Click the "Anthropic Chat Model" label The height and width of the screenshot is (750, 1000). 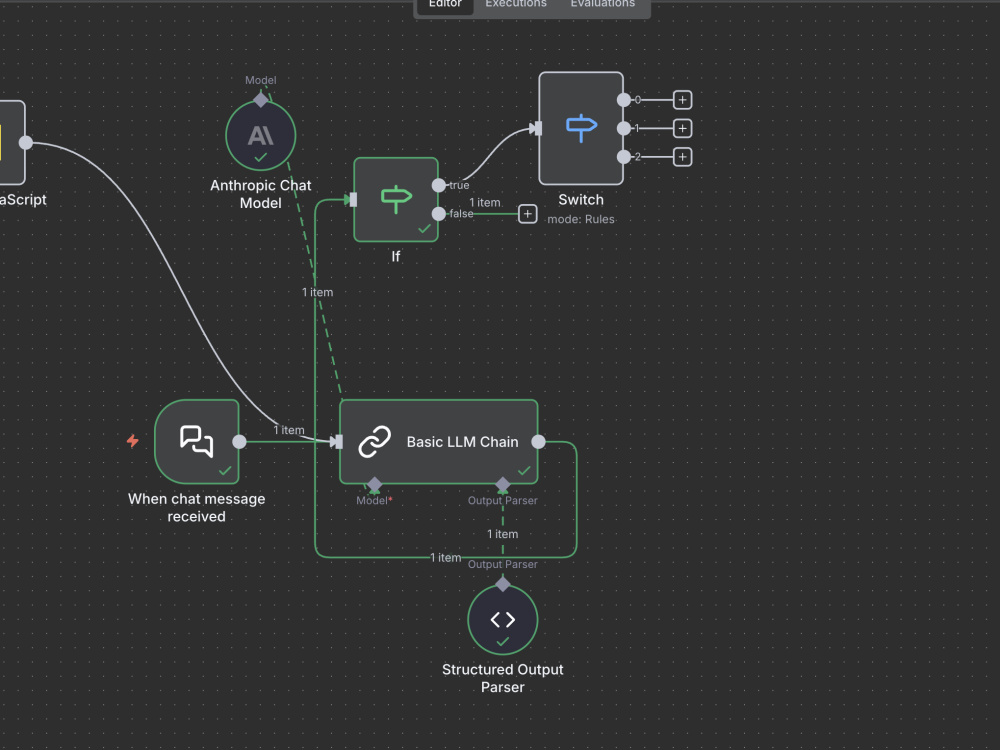260,194
